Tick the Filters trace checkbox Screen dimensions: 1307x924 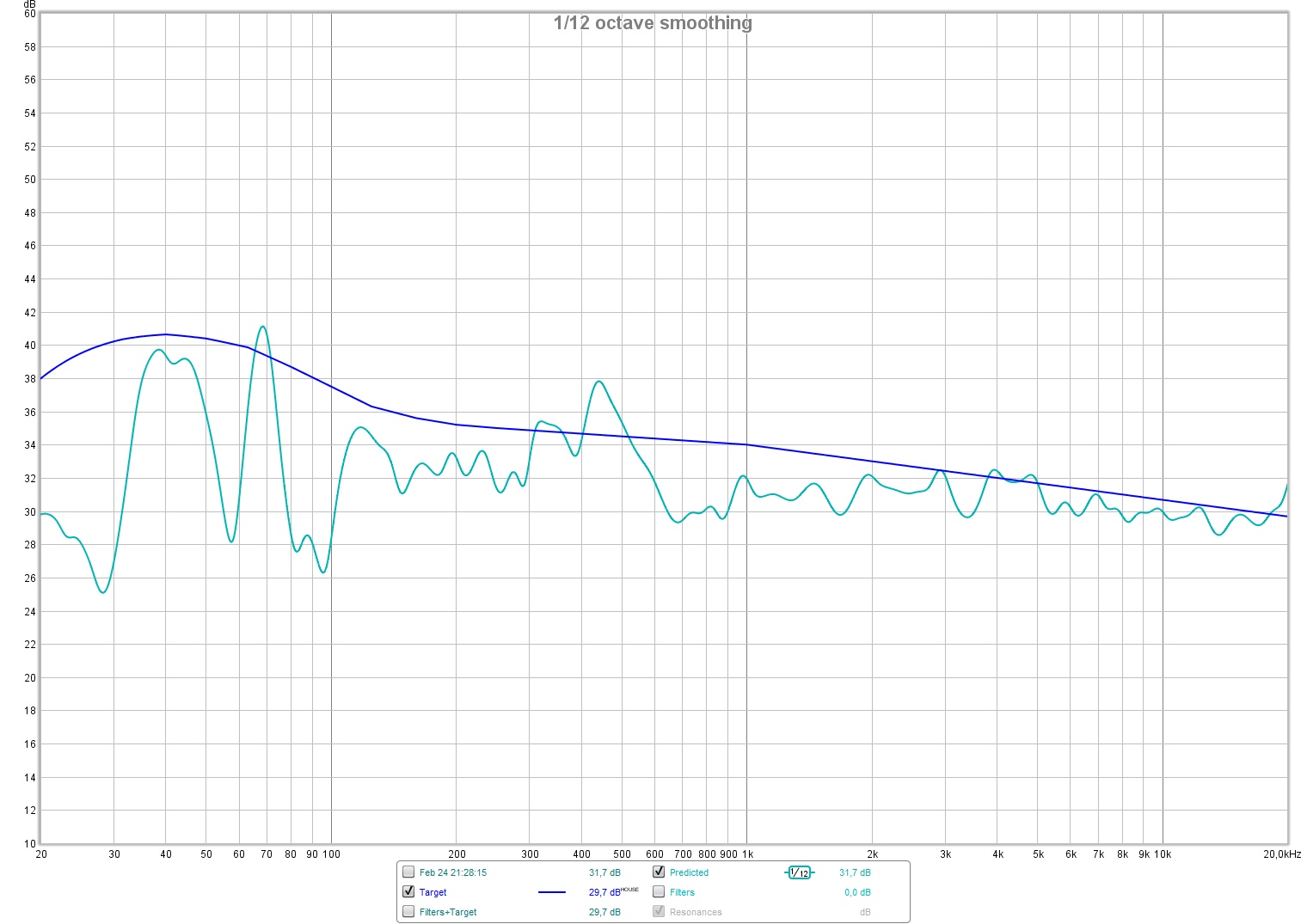(659, 891)
